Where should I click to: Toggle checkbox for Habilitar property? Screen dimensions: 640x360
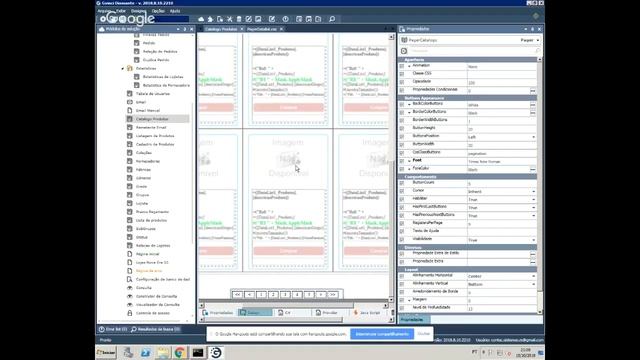402,199
